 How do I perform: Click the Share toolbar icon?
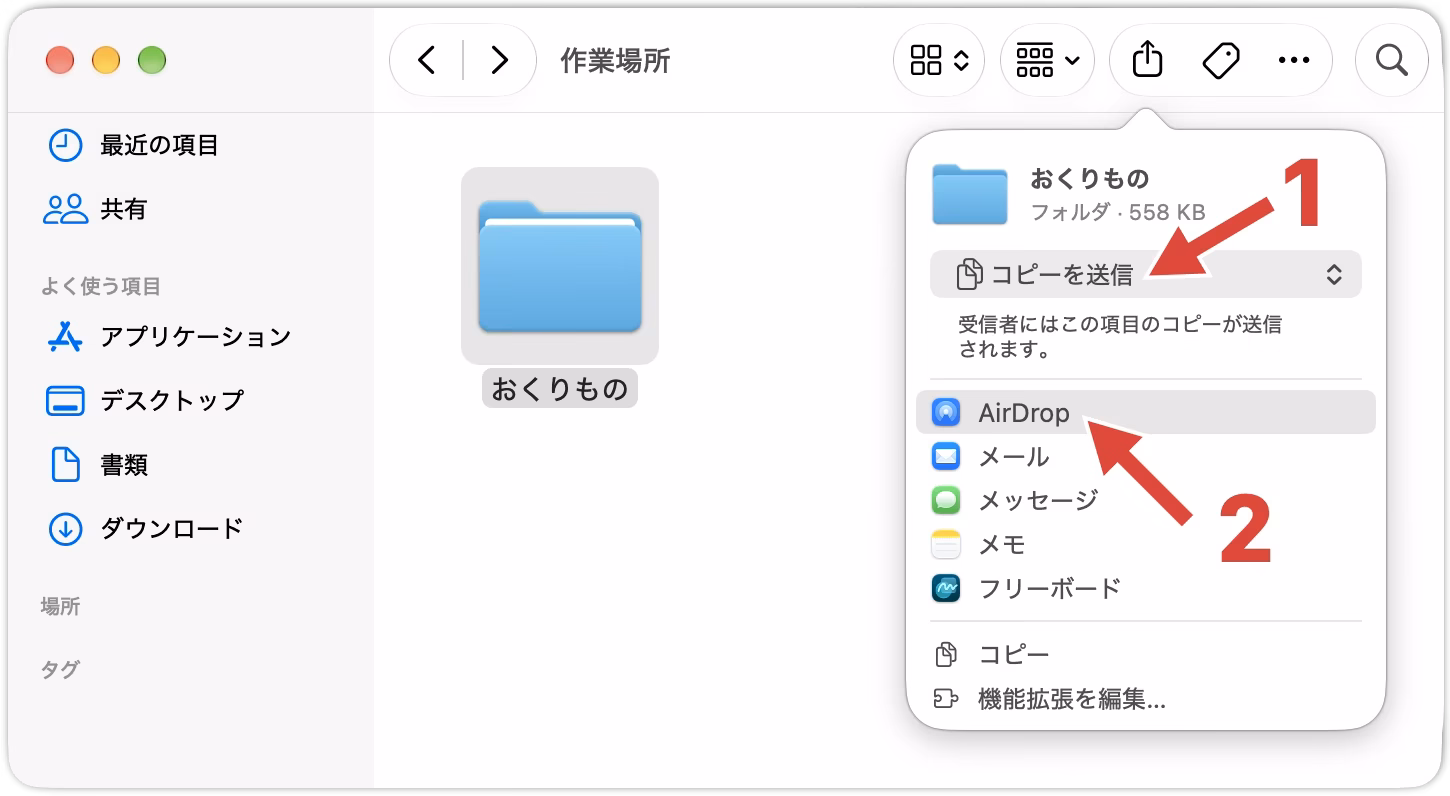[1147, 61]
